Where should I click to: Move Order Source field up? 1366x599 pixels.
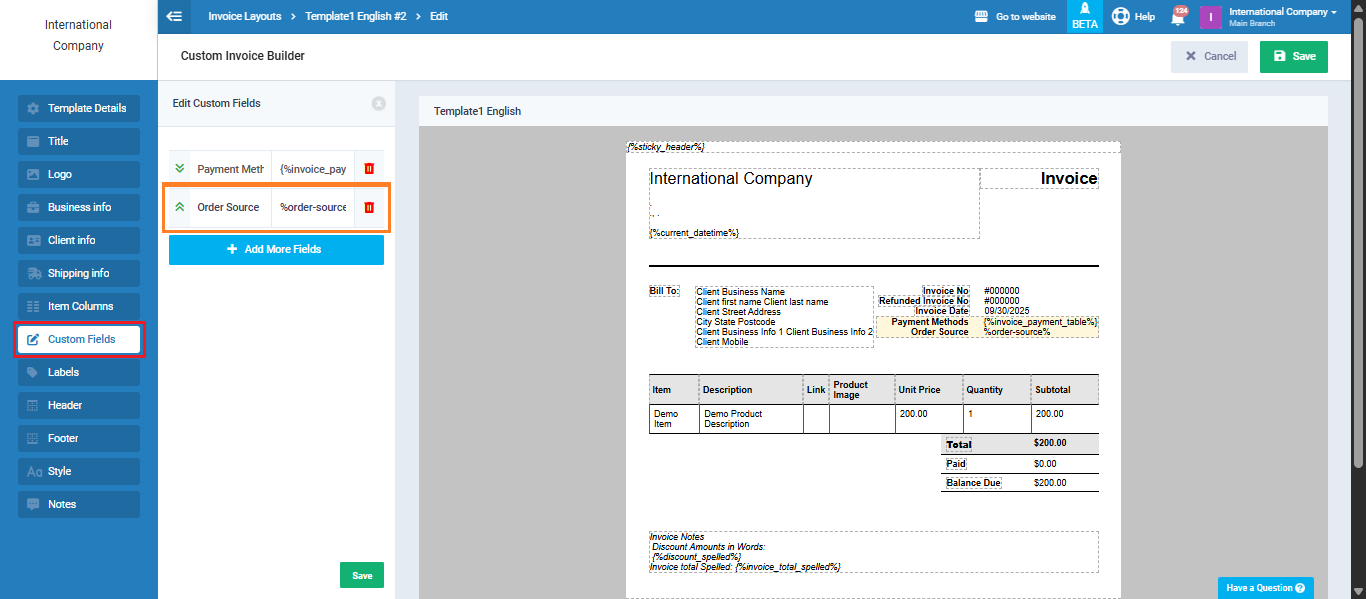click(x=180, y=207)
